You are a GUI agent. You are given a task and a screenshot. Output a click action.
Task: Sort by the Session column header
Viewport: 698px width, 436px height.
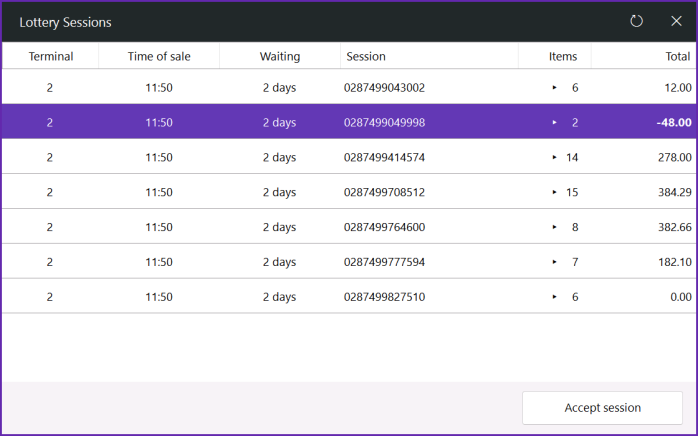point(430,56)
